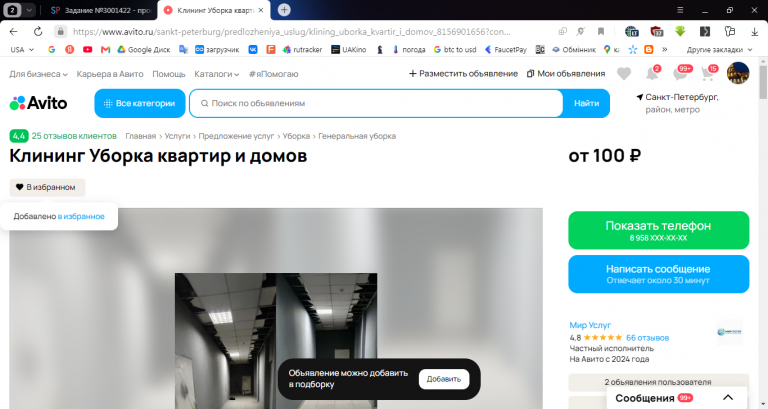The width and height of the screenshot is (768, 409).
Task: Open the Все категории button
Action: point(140,103)
